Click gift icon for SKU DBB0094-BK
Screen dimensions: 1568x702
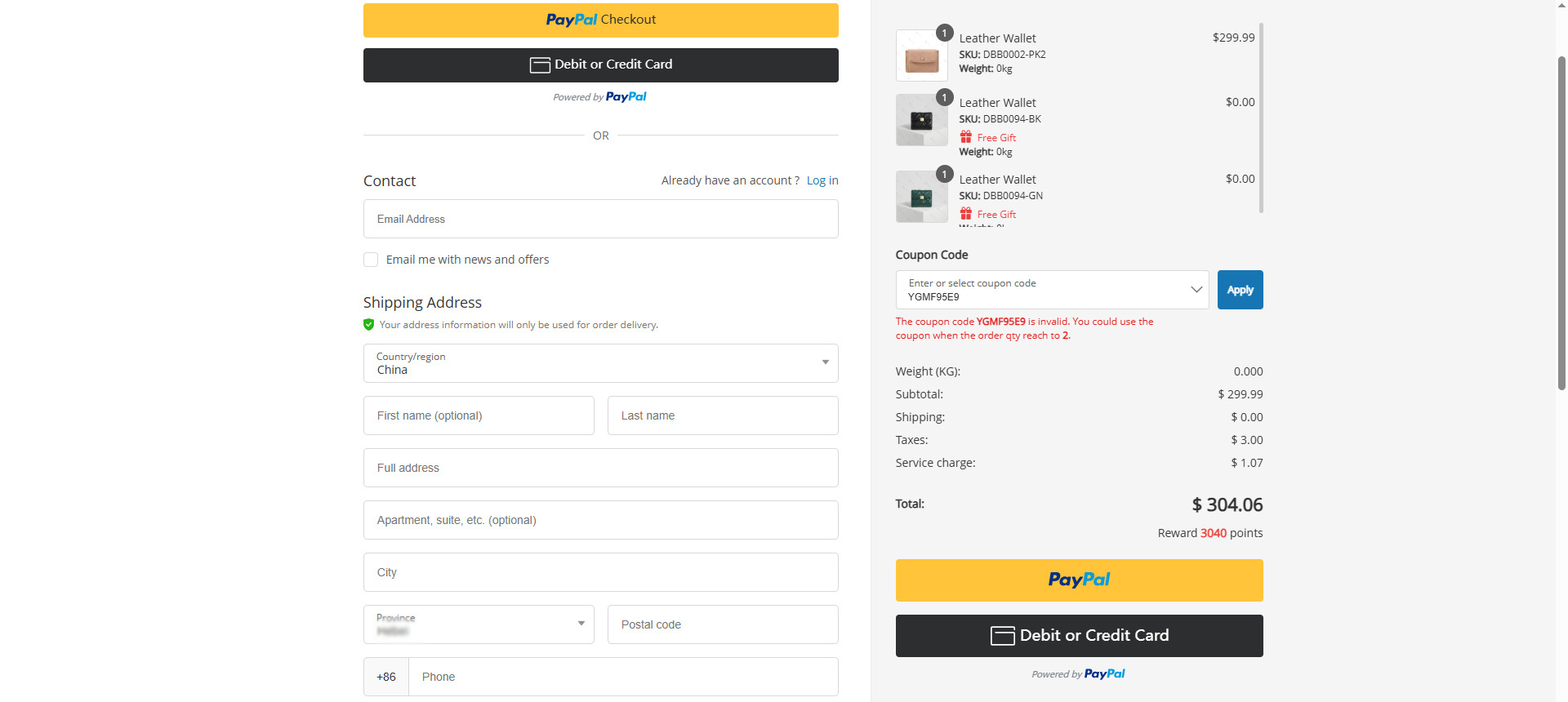coord(966,137)
